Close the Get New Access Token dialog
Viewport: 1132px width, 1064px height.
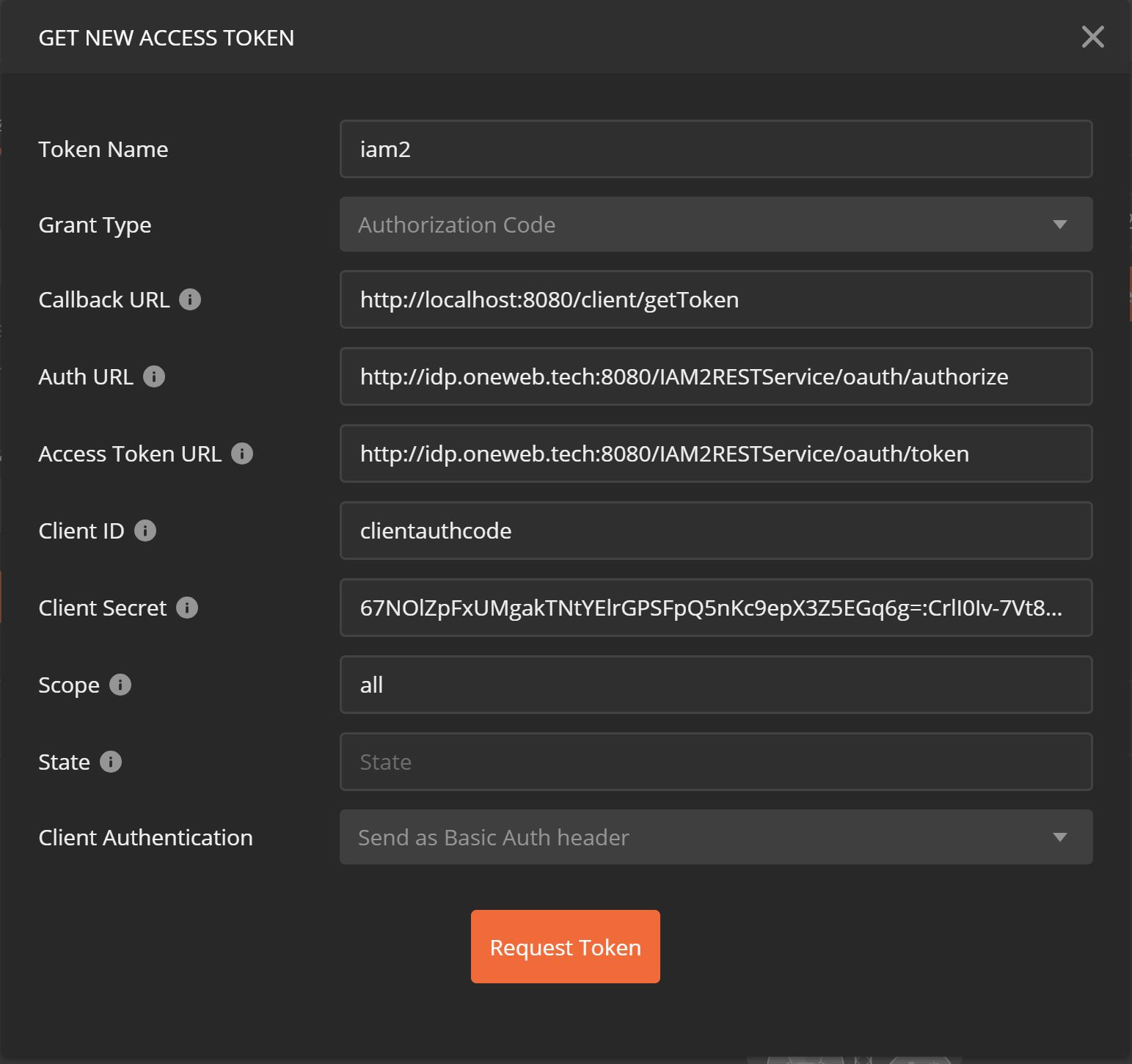point(1092,37)
